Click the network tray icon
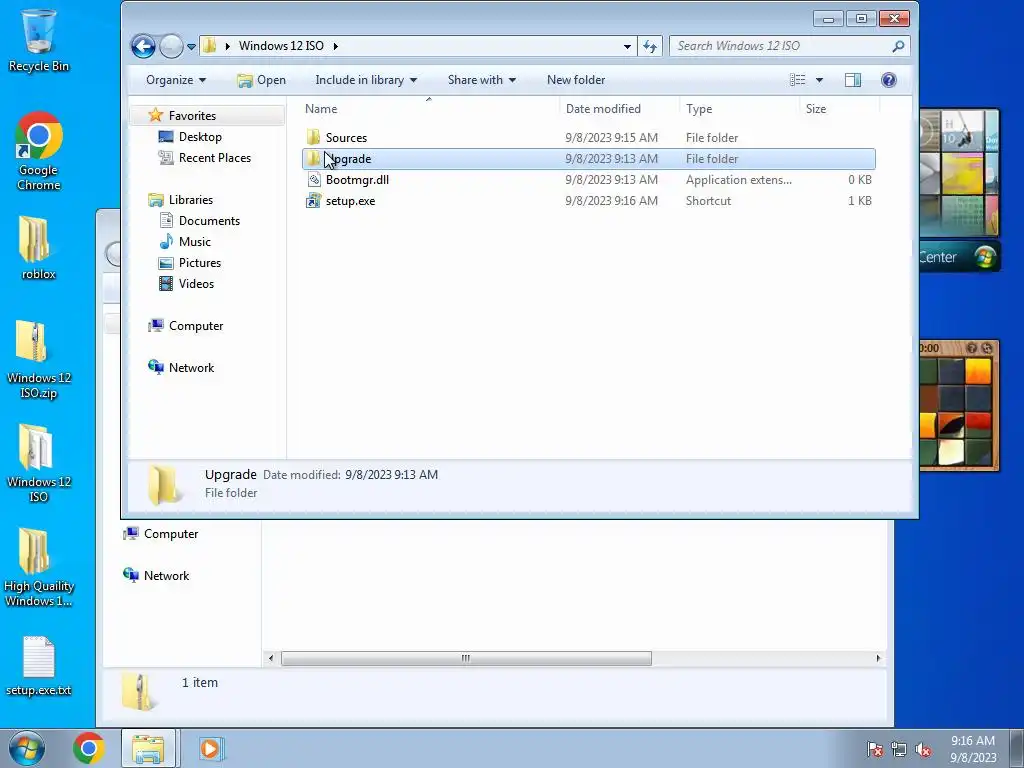 click(x=899, y=750)
